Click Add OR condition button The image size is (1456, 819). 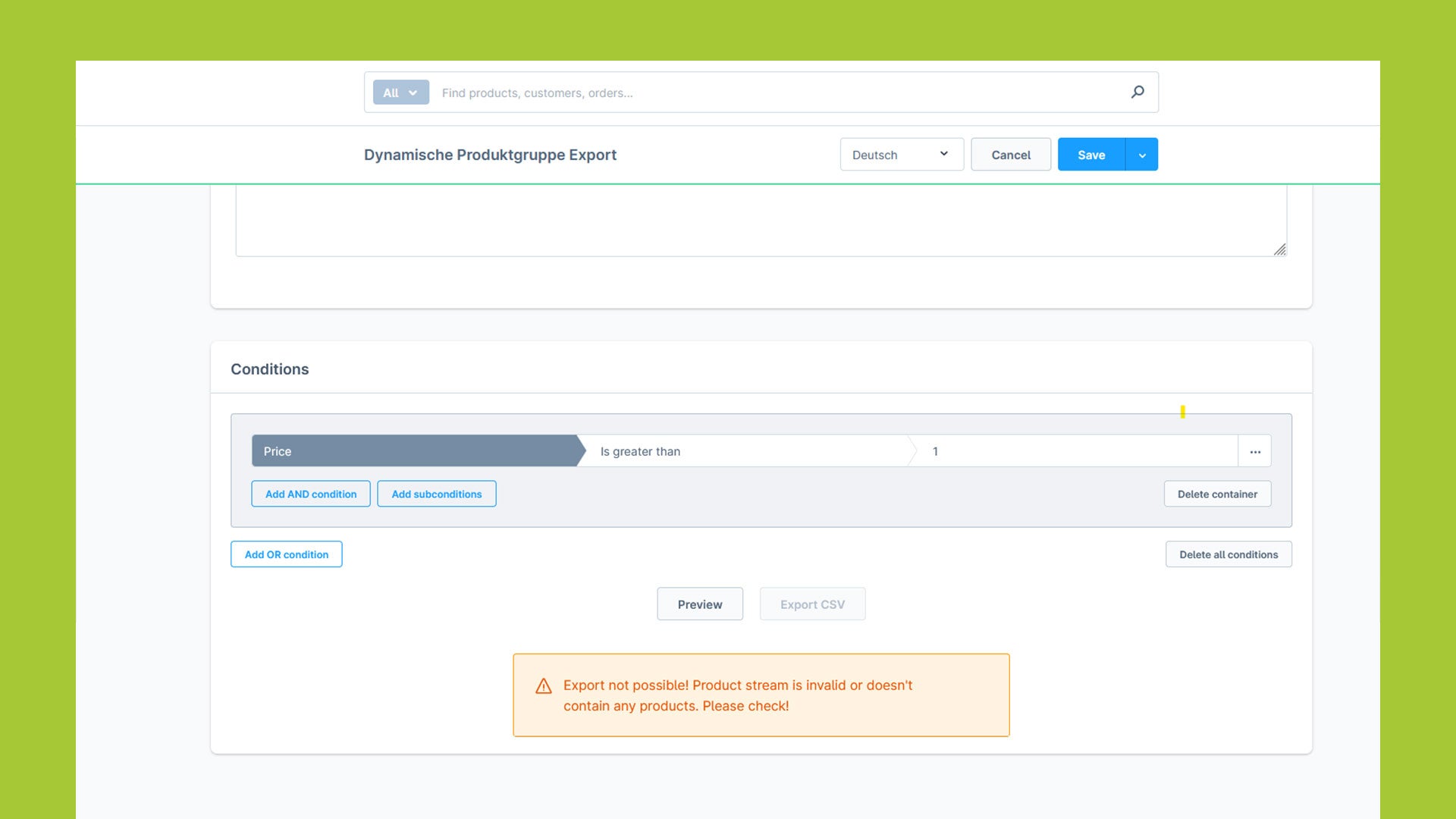[287, 554]
